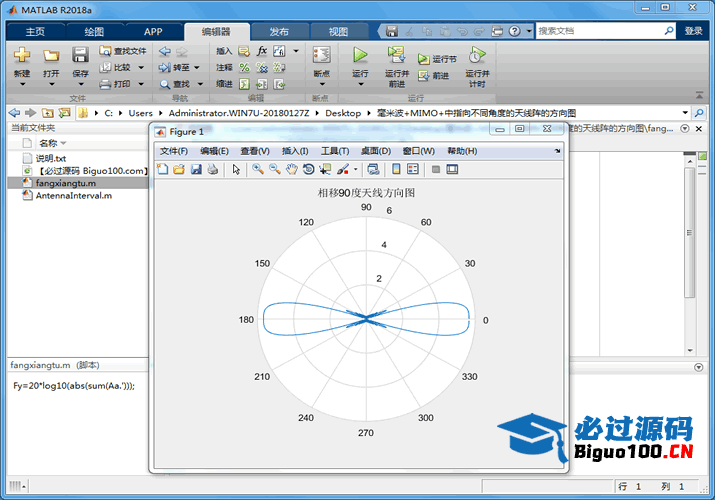Toggle the Brush data tool
The width and height of the screenshot is (715, 500).
point(343,169)
